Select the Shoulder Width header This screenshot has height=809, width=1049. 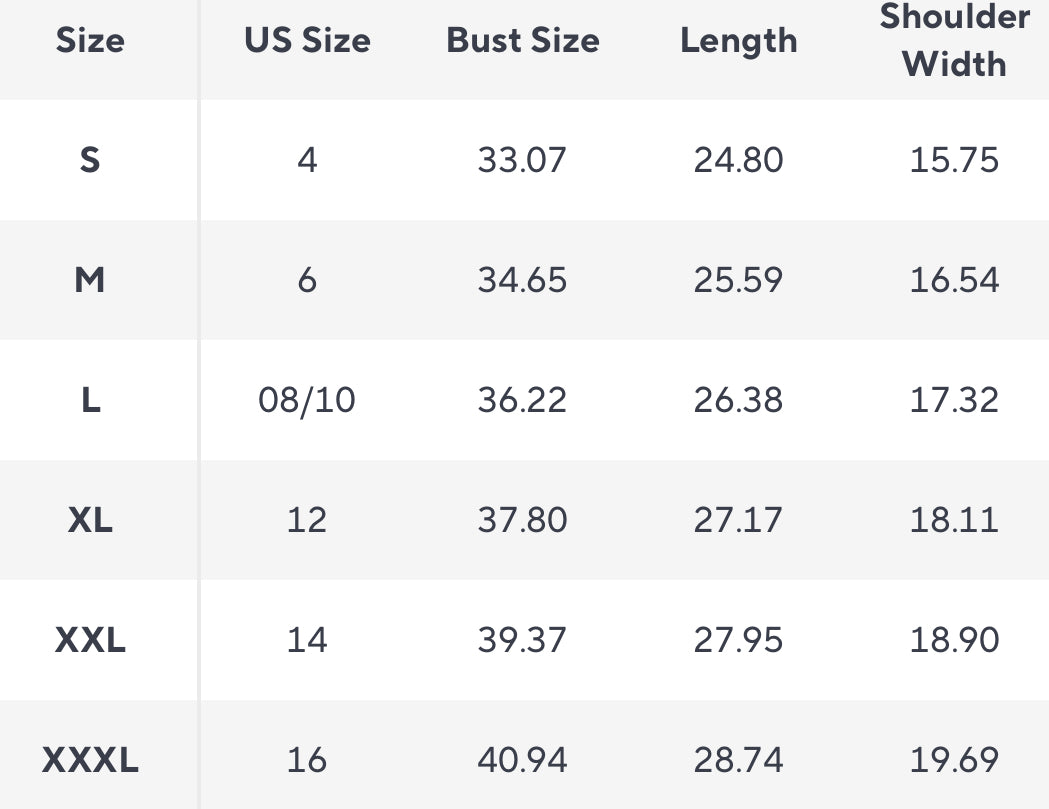(x=954, y=41)
